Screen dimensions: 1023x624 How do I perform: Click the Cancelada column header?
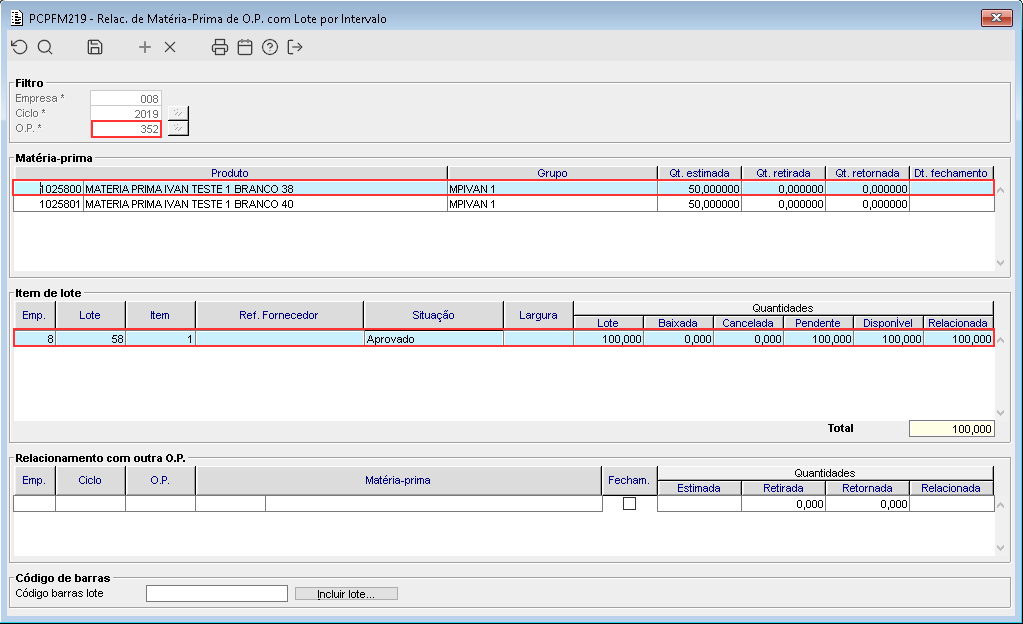(x=748, y=322)
